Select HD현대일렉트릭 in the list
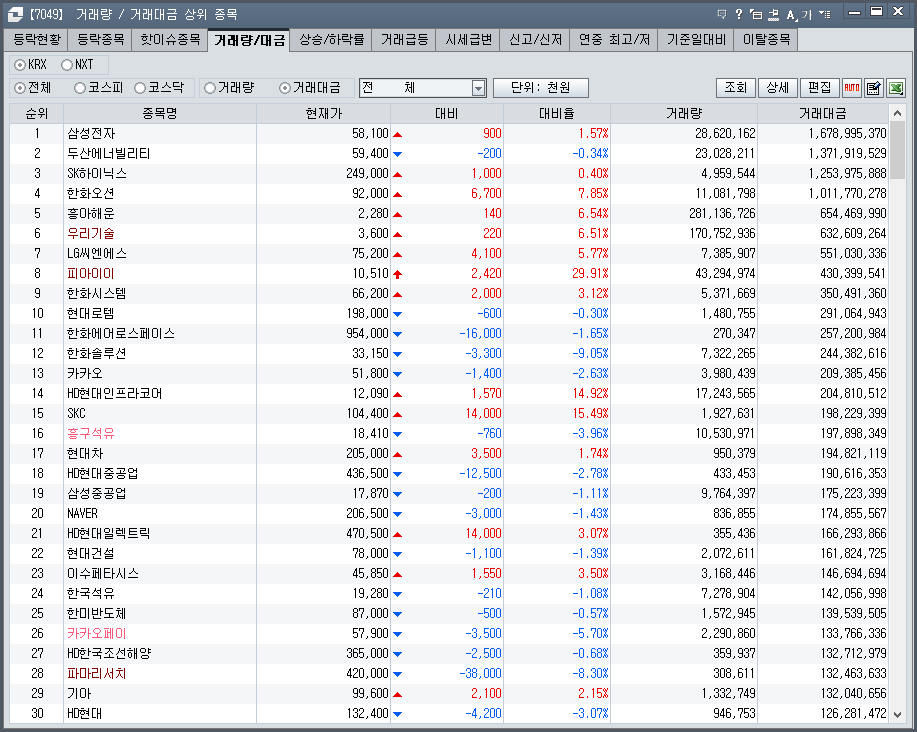Screen dimensions: 917x732 pyautogui.click(x=108, y=534)
